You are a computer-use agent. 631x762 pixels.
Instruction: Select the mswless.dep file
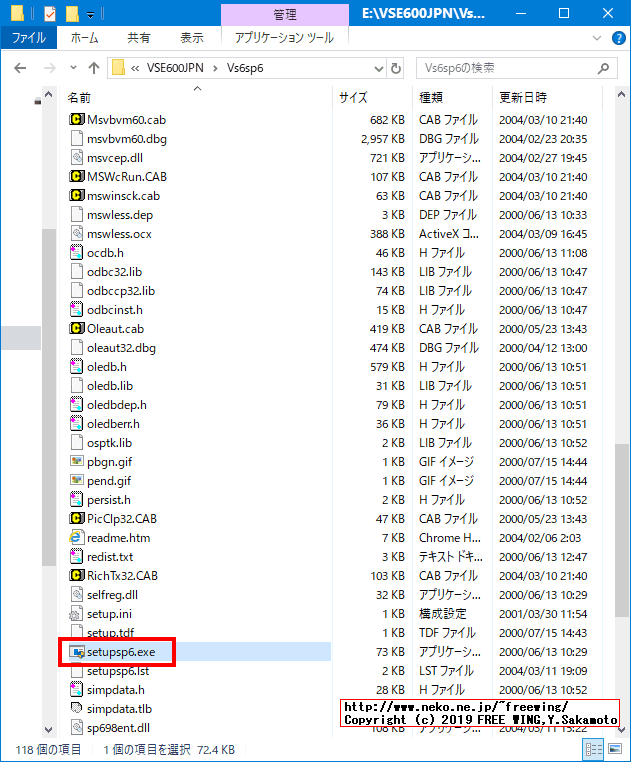click(x=120, y=215)
